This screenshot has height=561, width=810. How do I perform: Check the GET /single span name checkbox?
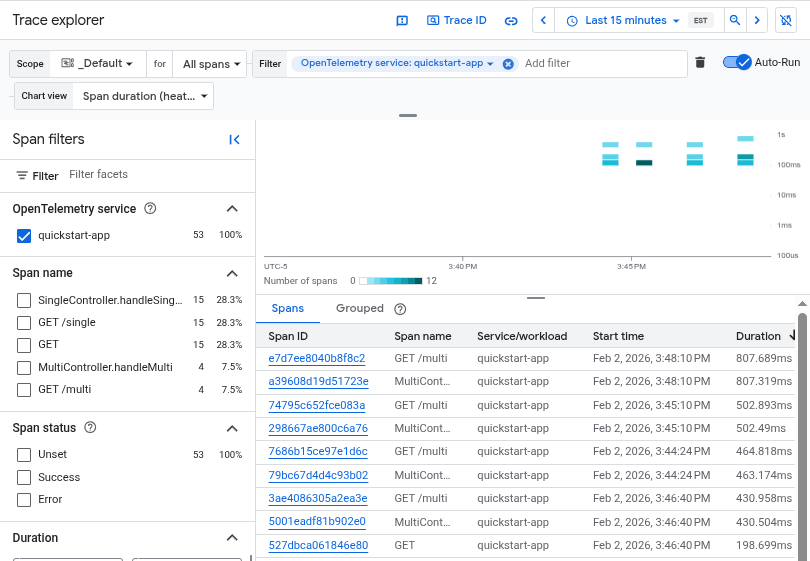tap(24, 322)
